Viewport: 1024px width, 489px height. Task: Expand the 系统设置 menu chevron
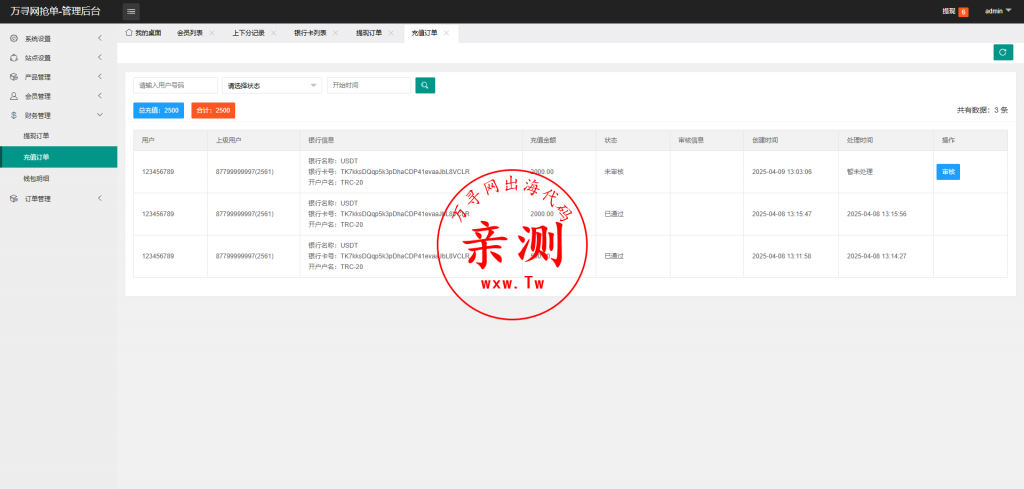(x=100, y=39)
